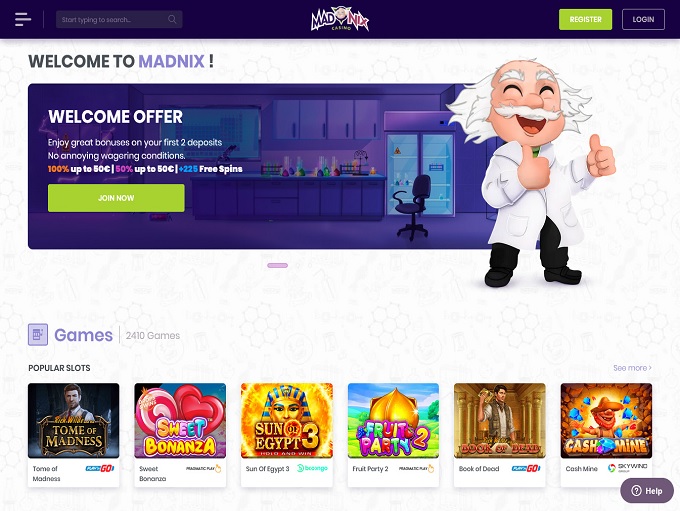
Task: Click the Madnix Casino logo
Action: pyautogui.click(x=340, y=20)
